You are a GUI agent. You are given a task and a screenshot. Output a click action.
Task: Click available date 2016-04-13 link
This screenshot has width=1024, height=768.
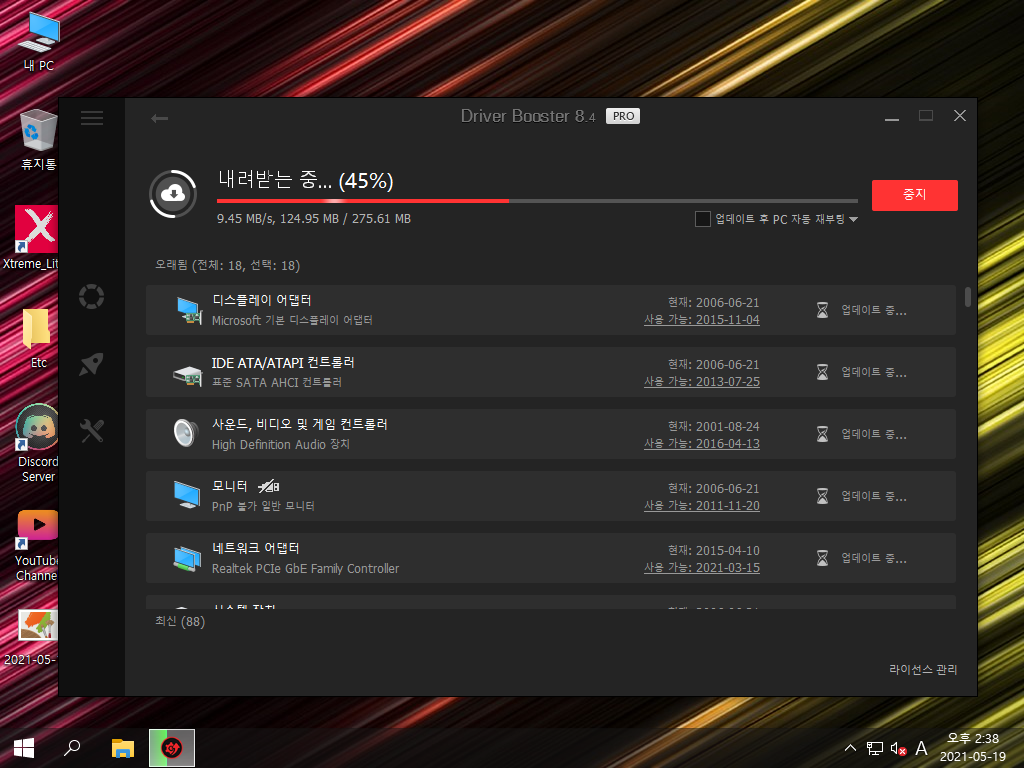tap(701, 443)
